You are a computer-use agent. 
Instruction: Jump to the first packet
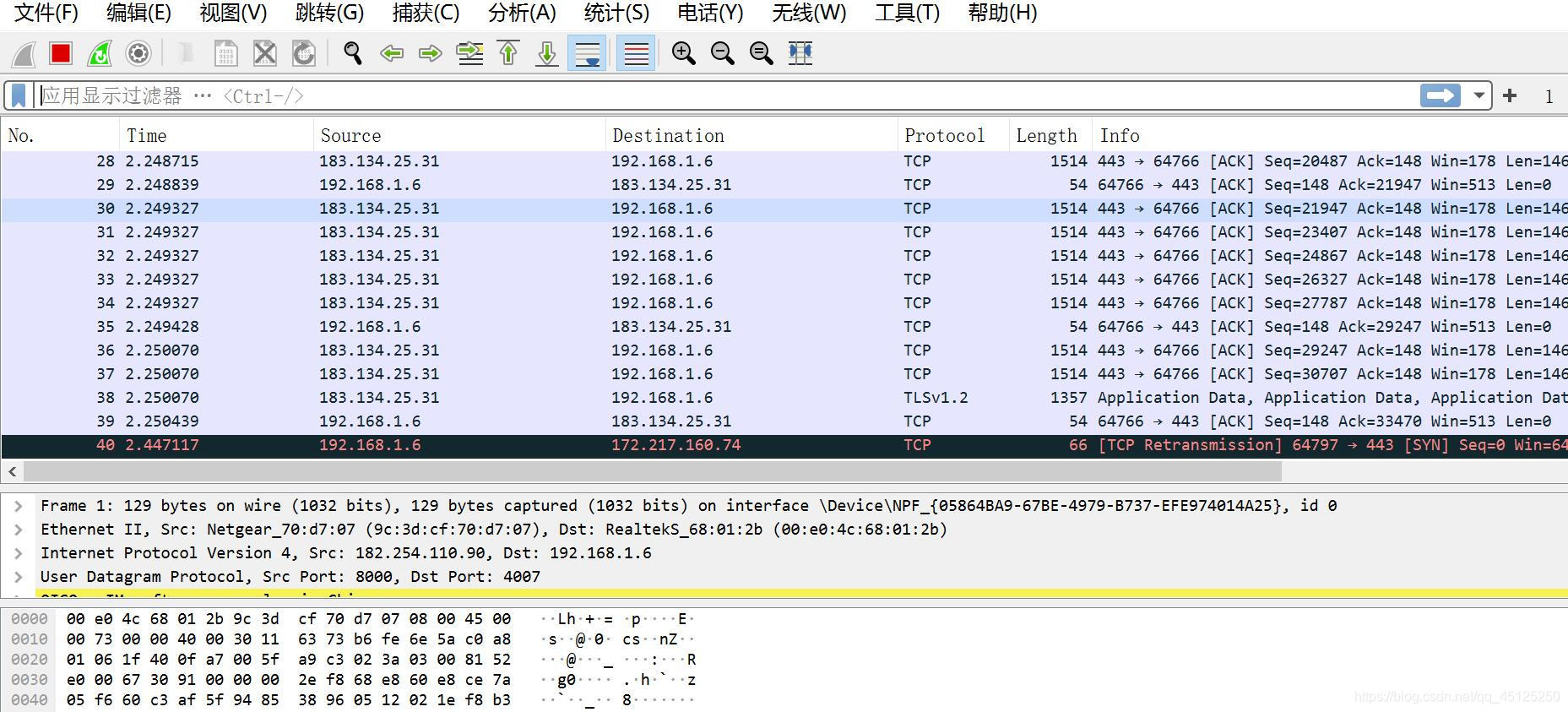pyautogui.click(x=508, y=53)
